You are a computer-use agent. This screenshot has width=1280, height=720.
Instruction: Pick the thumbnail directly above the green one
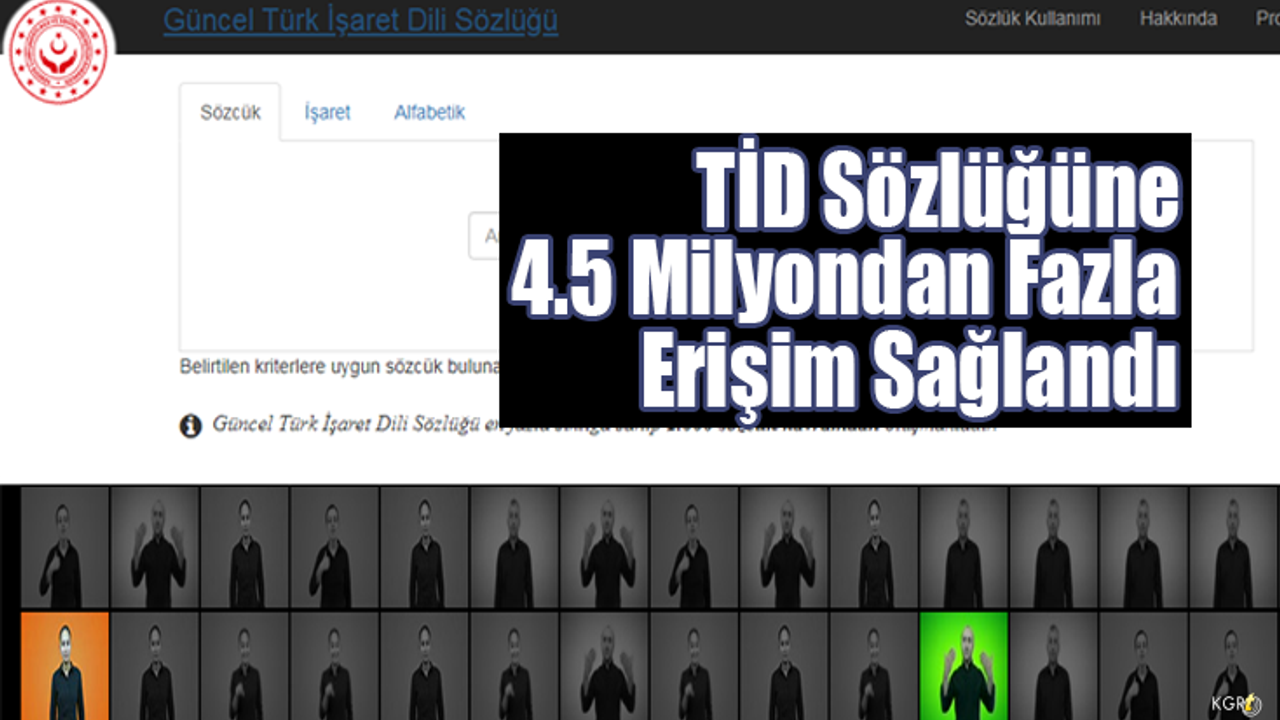(964, 547)
